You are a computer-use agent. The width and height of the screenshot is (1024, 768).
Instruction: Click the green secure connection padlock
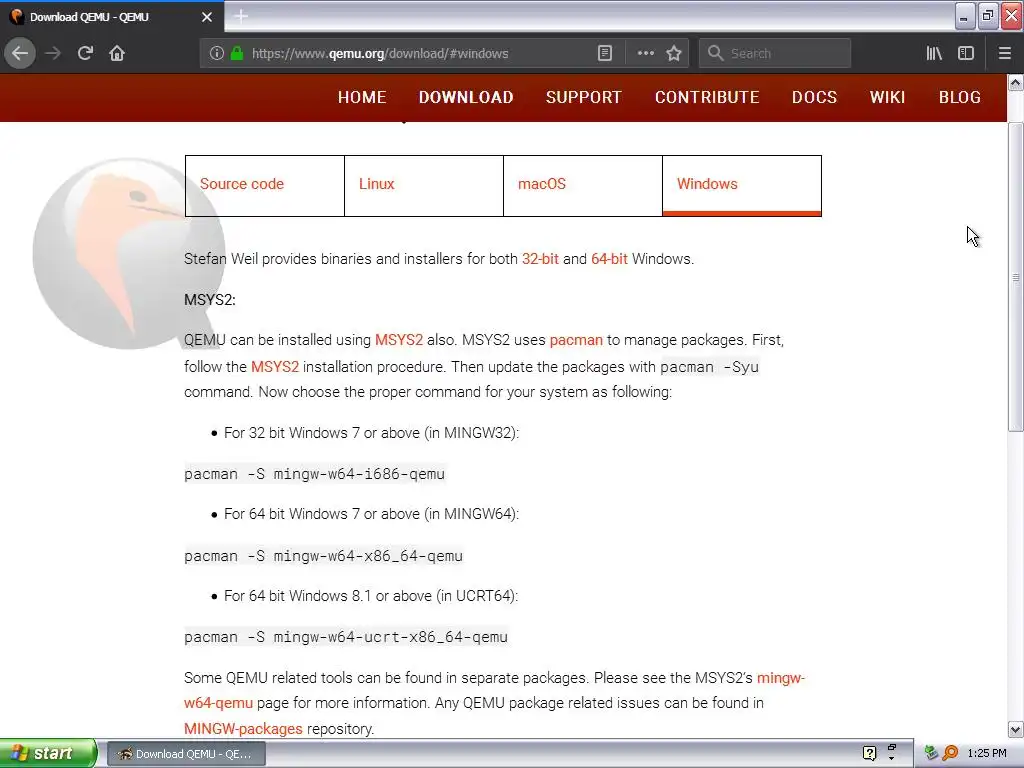pyautogui.click(x=236, y=54)
